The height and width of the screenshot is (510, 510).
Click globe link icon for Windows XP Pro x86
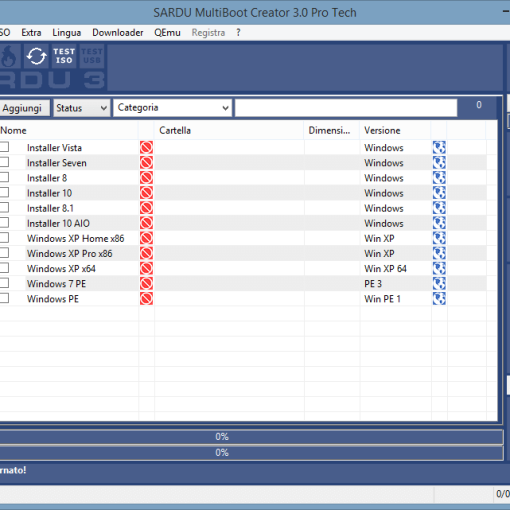pos(439,253)
